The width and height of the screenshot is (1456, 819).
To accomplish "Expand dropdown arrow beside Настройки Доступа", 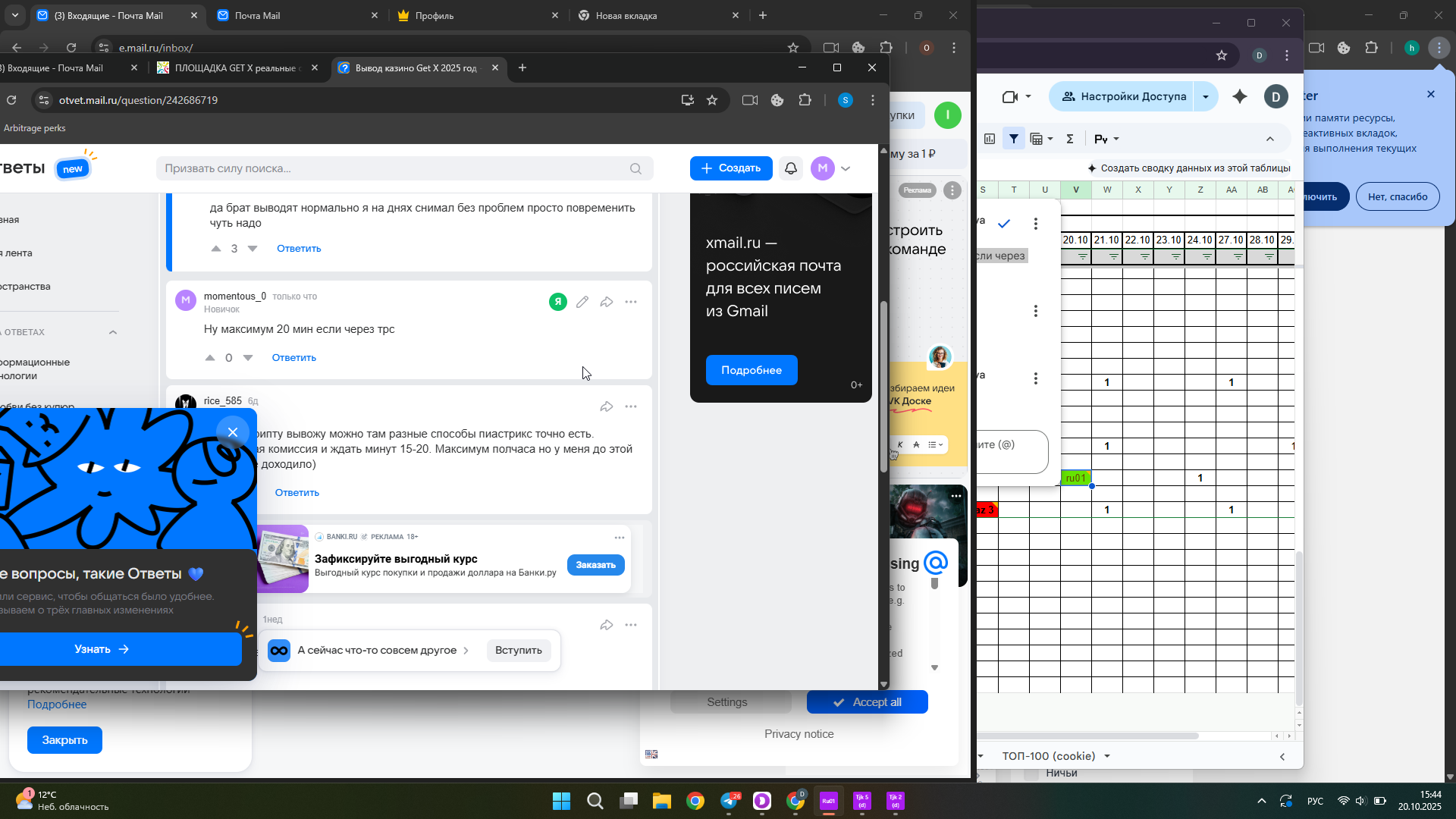I will click(x=1206, y=96).
